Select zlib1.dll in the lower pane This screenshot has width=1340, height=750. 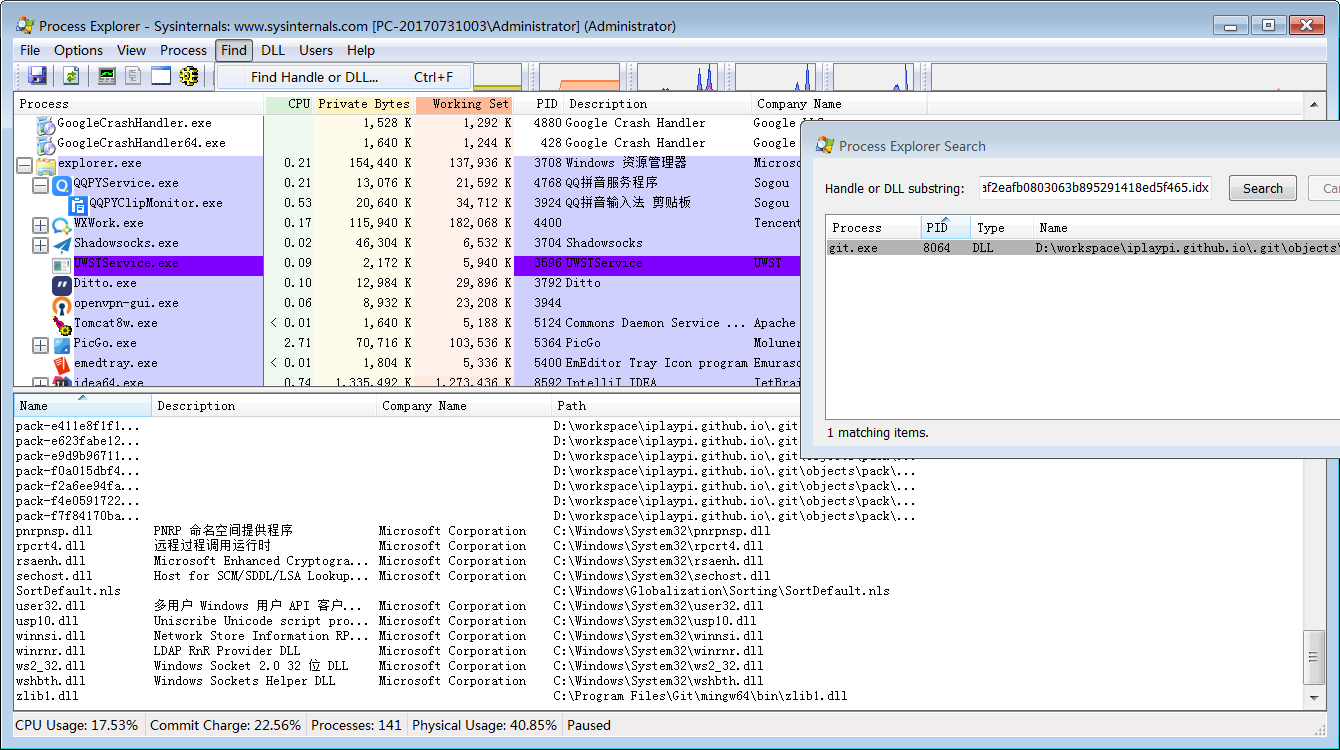click(x=47, y=696)
